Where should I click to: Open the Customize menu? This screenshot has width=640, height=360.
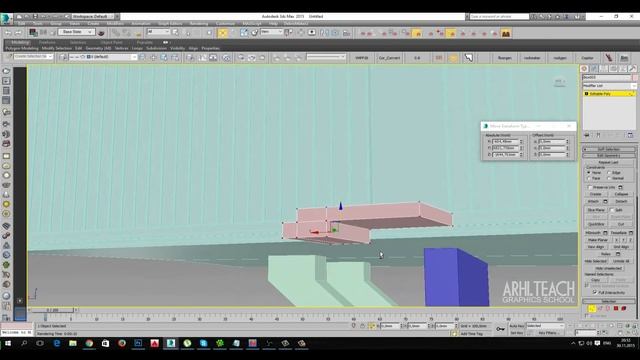point(225,24)
